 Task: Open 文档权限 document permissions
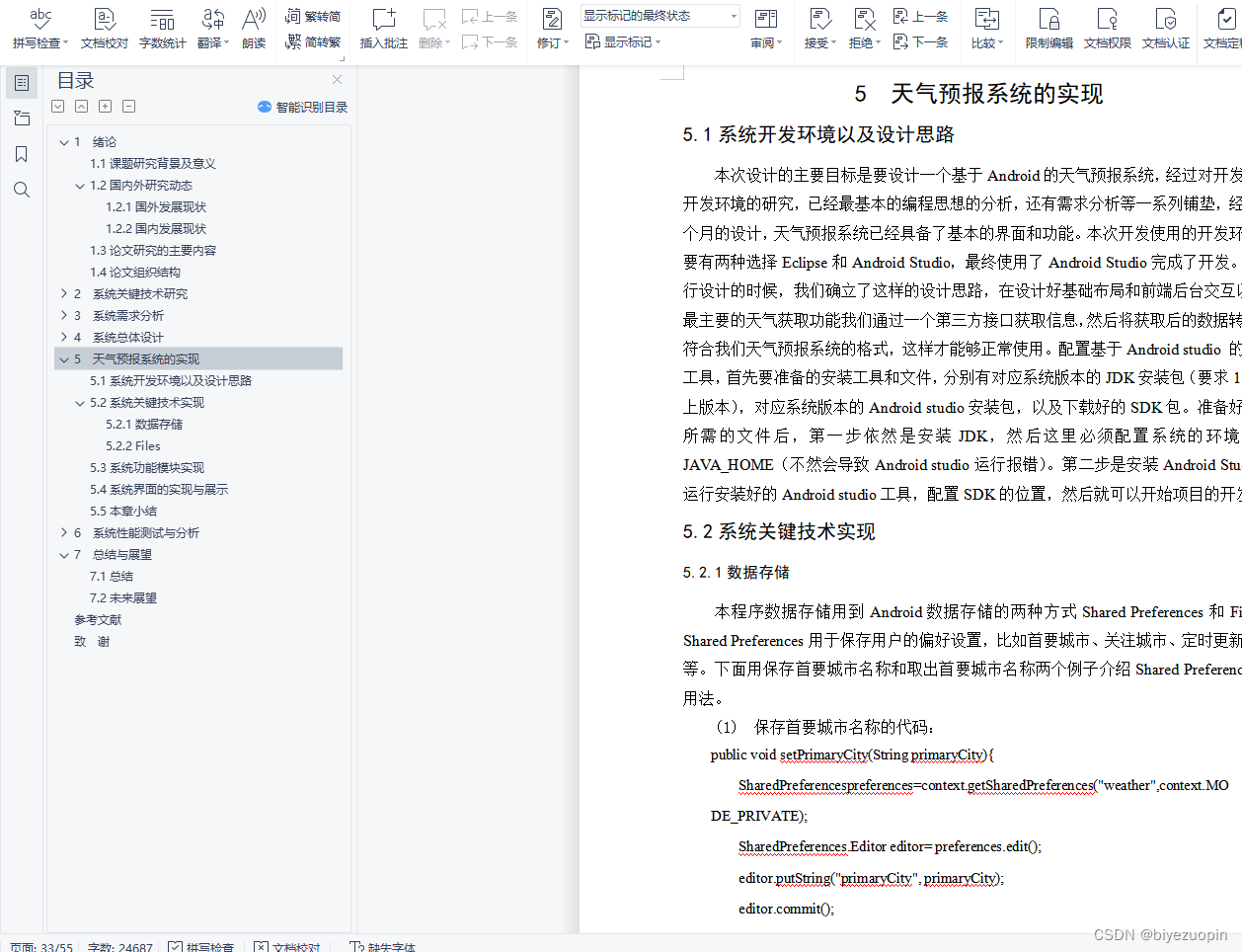pos(1108,28)
